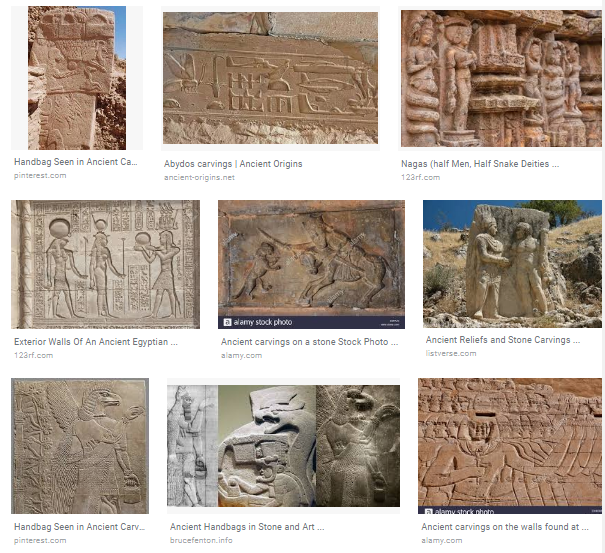Open the 'Nagas (half Men, Half Snake Deities' title link
Image resolution: width=605 pixels, height=553 pixels.
pos(480,164)
